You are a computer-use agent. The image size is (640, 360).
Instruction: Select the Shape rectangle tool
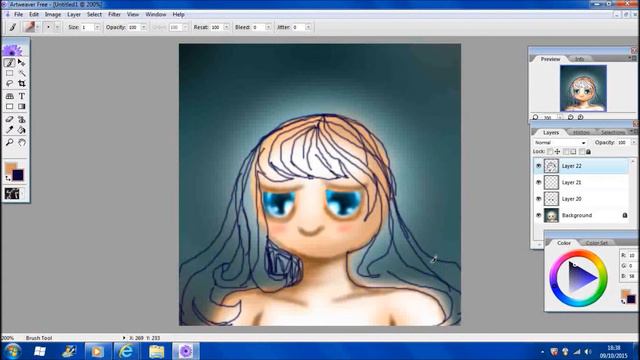tap(9, 107)
